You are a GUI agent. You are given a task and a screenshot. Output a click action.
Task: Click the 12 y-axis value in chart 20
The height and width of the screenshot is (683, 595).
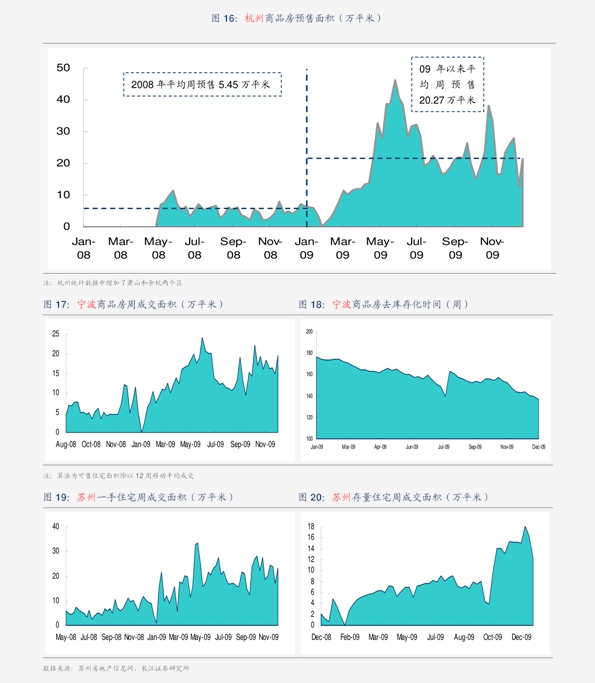[311, 559]
